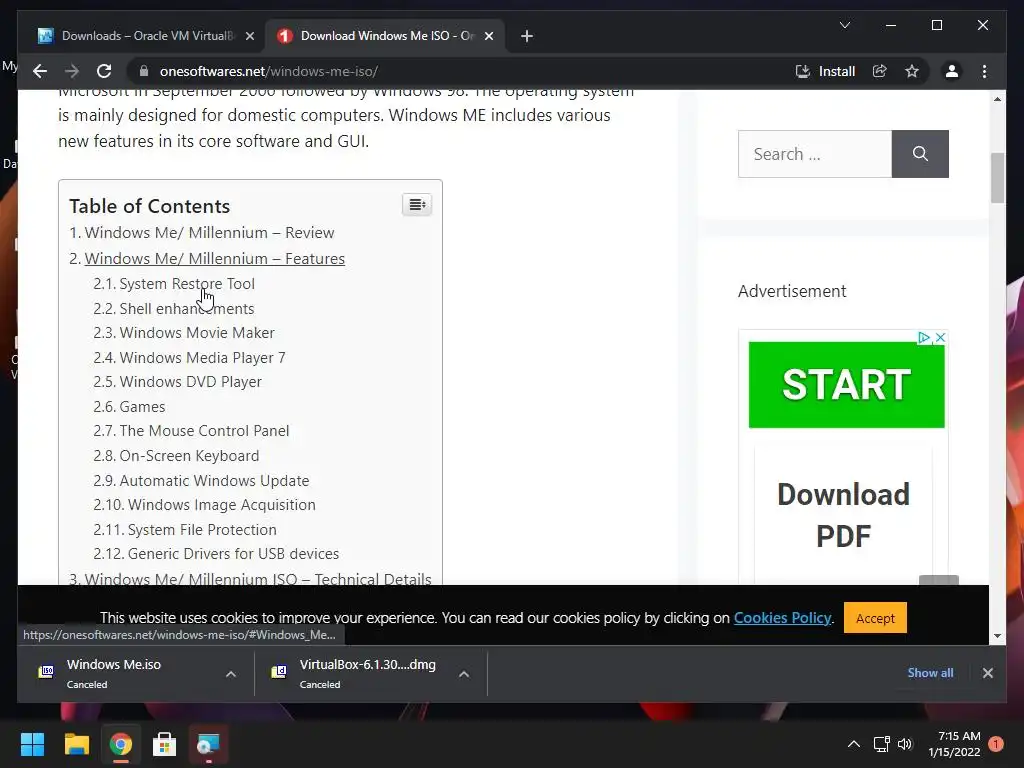This screenshot has height=768, width=1024.
Task: Share this page via share icon
Action: pos(880,71)
